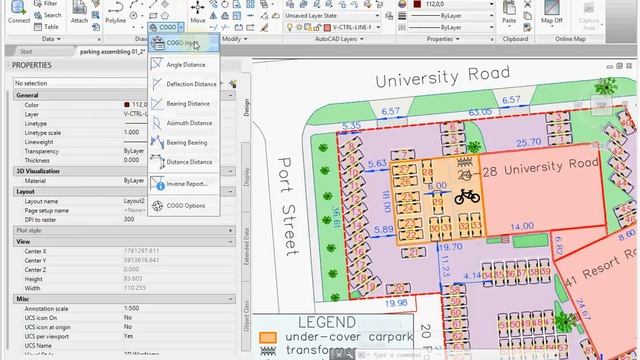
Task: Select the Polyline draw tool
Action: [116, 12]
